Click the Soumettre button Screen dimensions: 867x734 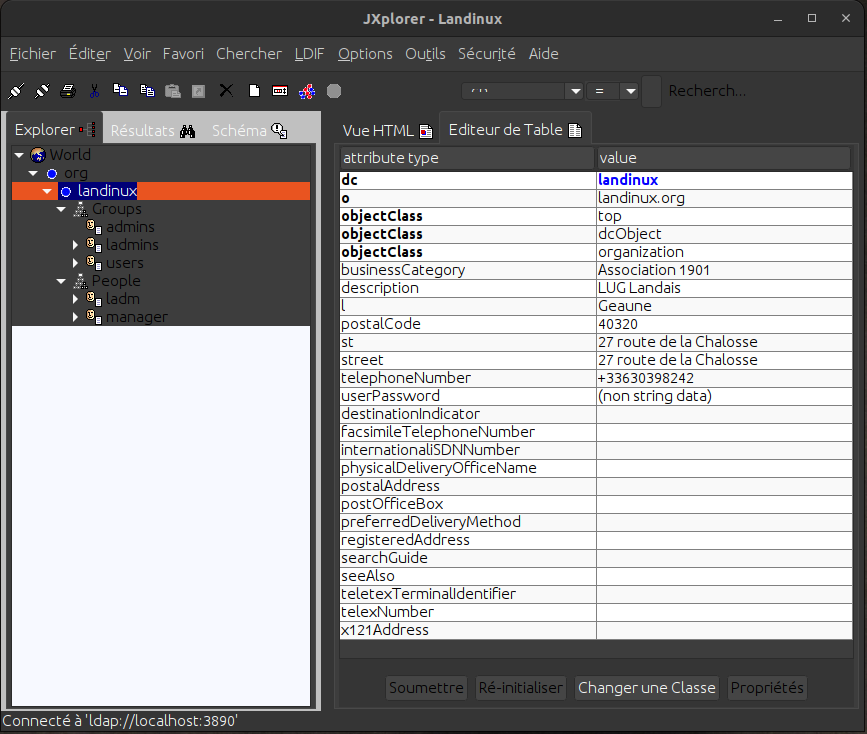pos(426,688)
